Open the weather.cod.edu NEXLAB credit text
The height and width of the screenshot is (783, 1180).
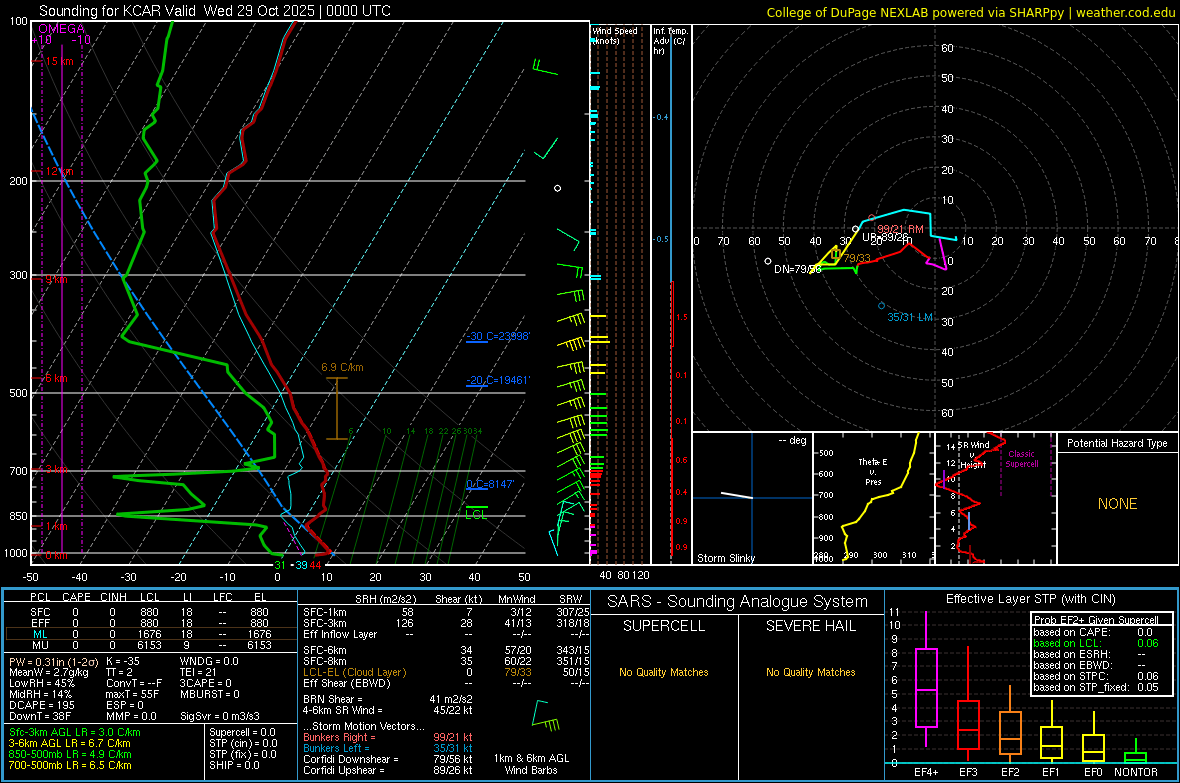(970, 12)
